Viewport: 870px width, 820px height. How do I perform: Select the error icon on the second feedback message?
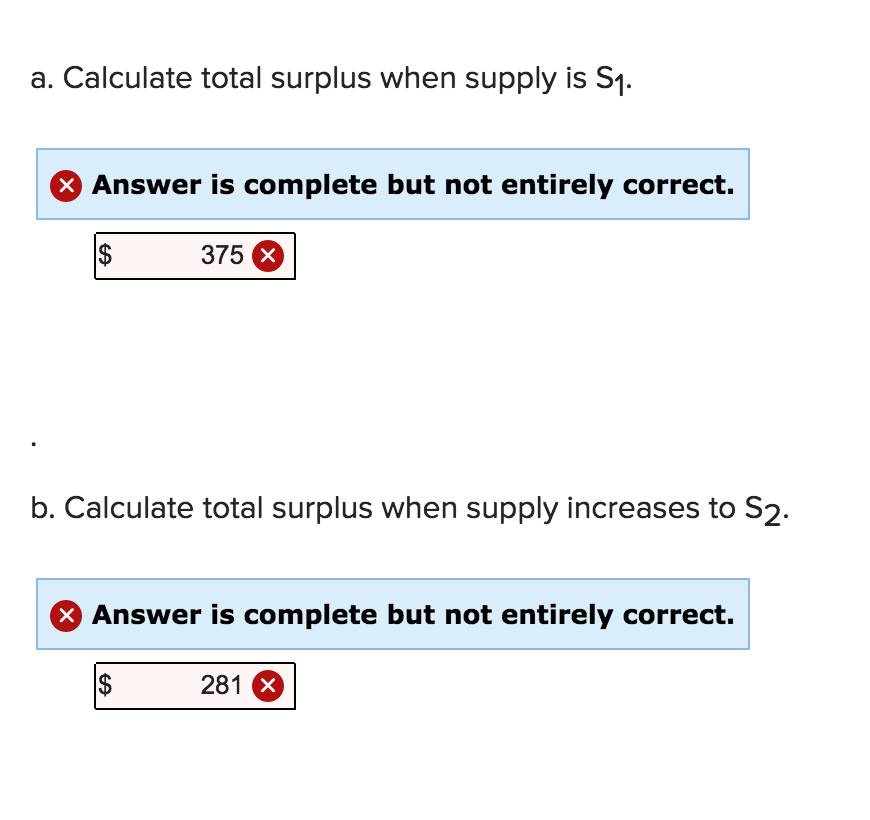pos(65,615)
